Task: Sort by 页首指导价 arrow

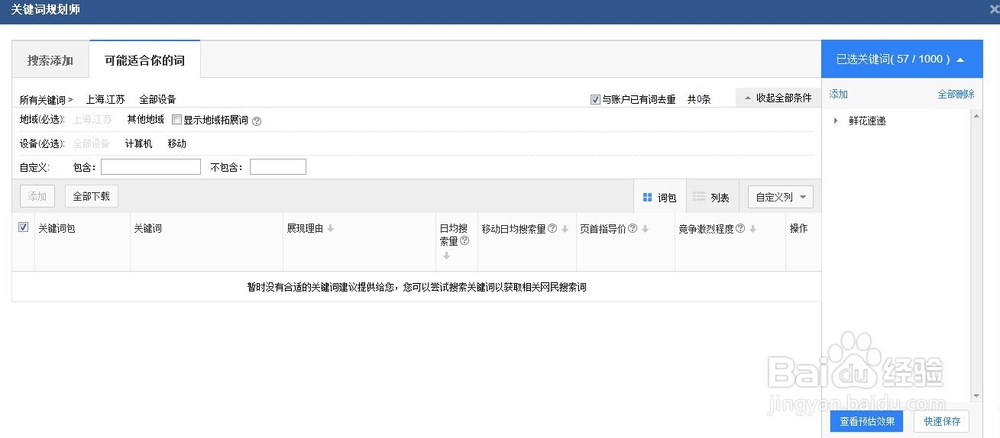Action: (x=645, y=229)
